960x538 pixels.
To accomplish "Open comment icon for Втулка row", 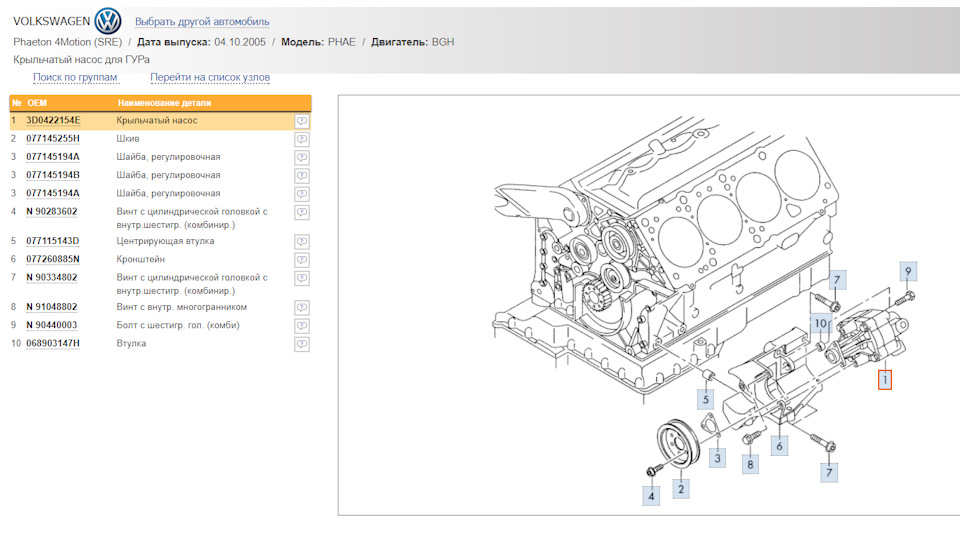I will tap(301, 344).
